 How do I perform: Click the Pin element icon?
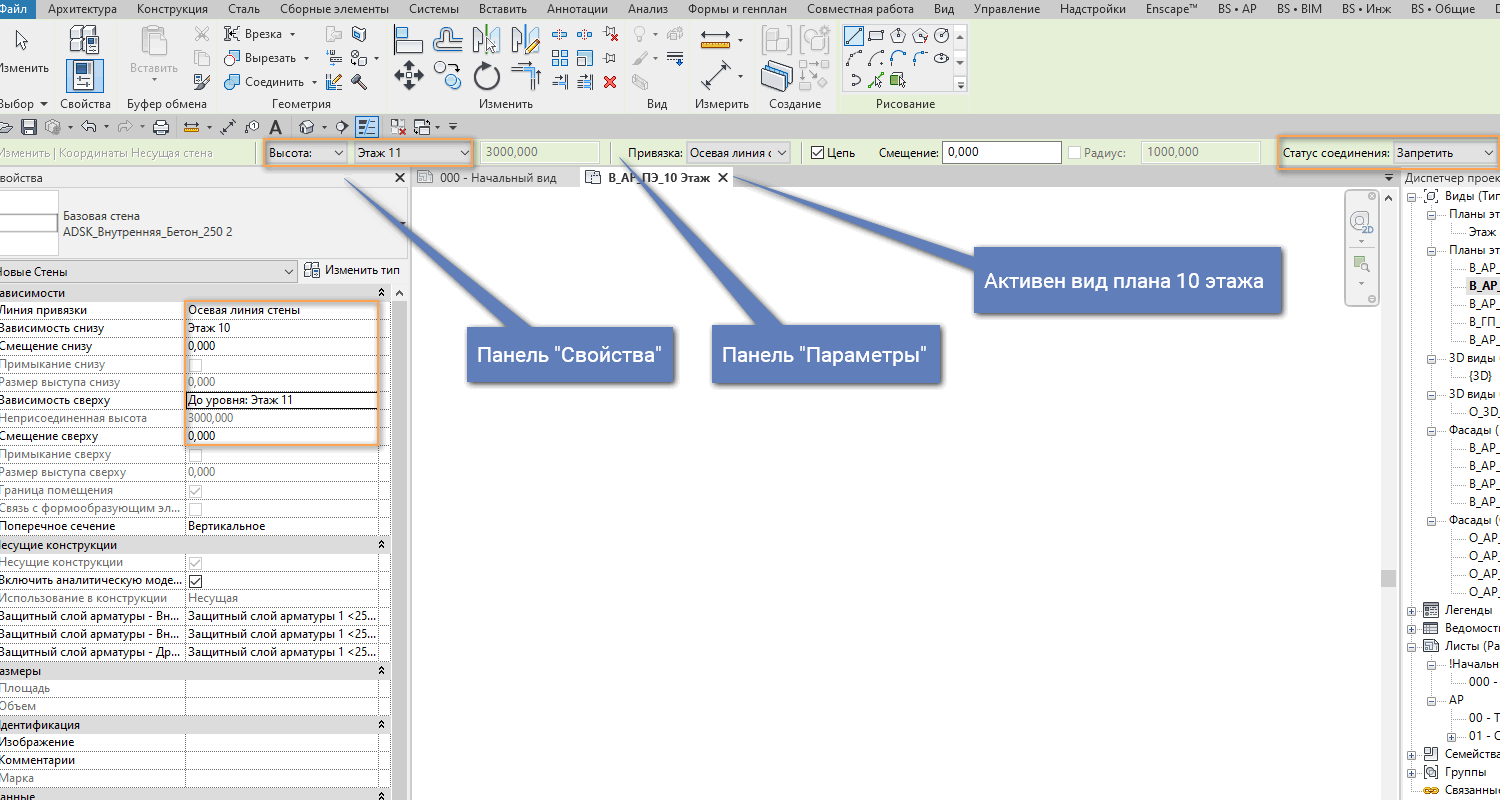pos(611,58)
